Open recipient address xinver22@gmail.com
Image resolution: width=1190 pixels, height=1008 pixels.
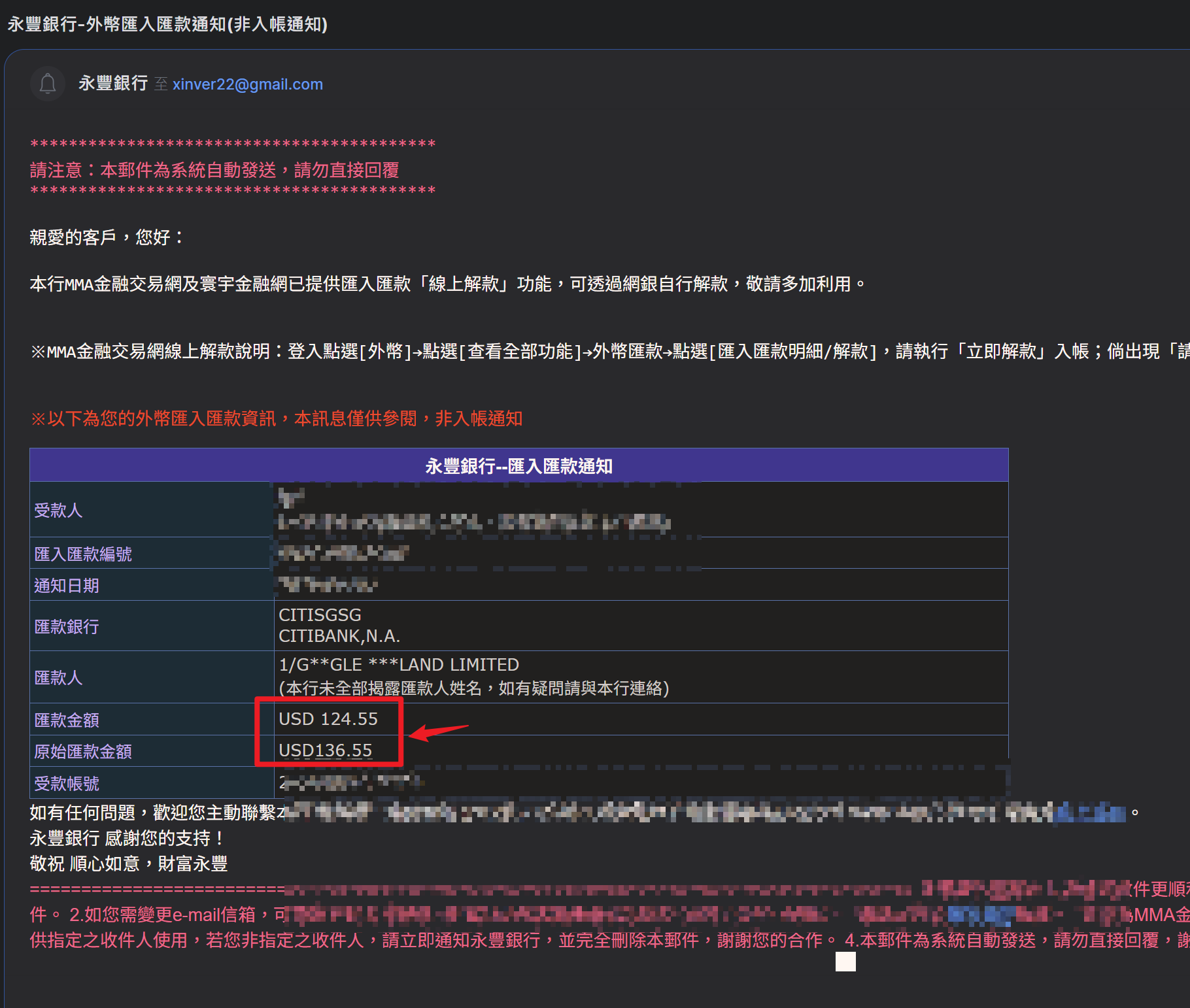coord(247,84)
